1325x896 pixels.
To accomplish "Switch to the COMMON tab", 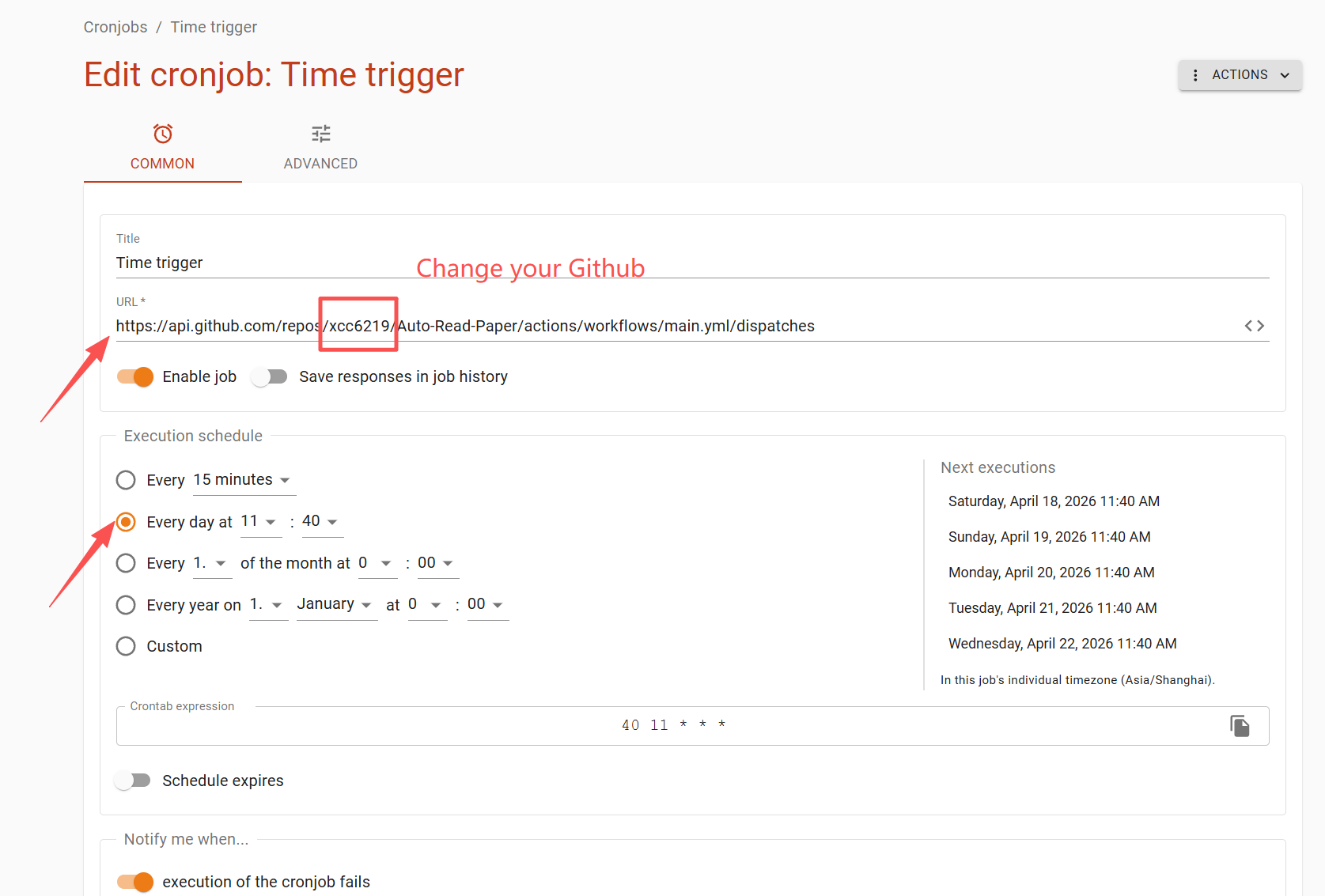I will [162, 147].
